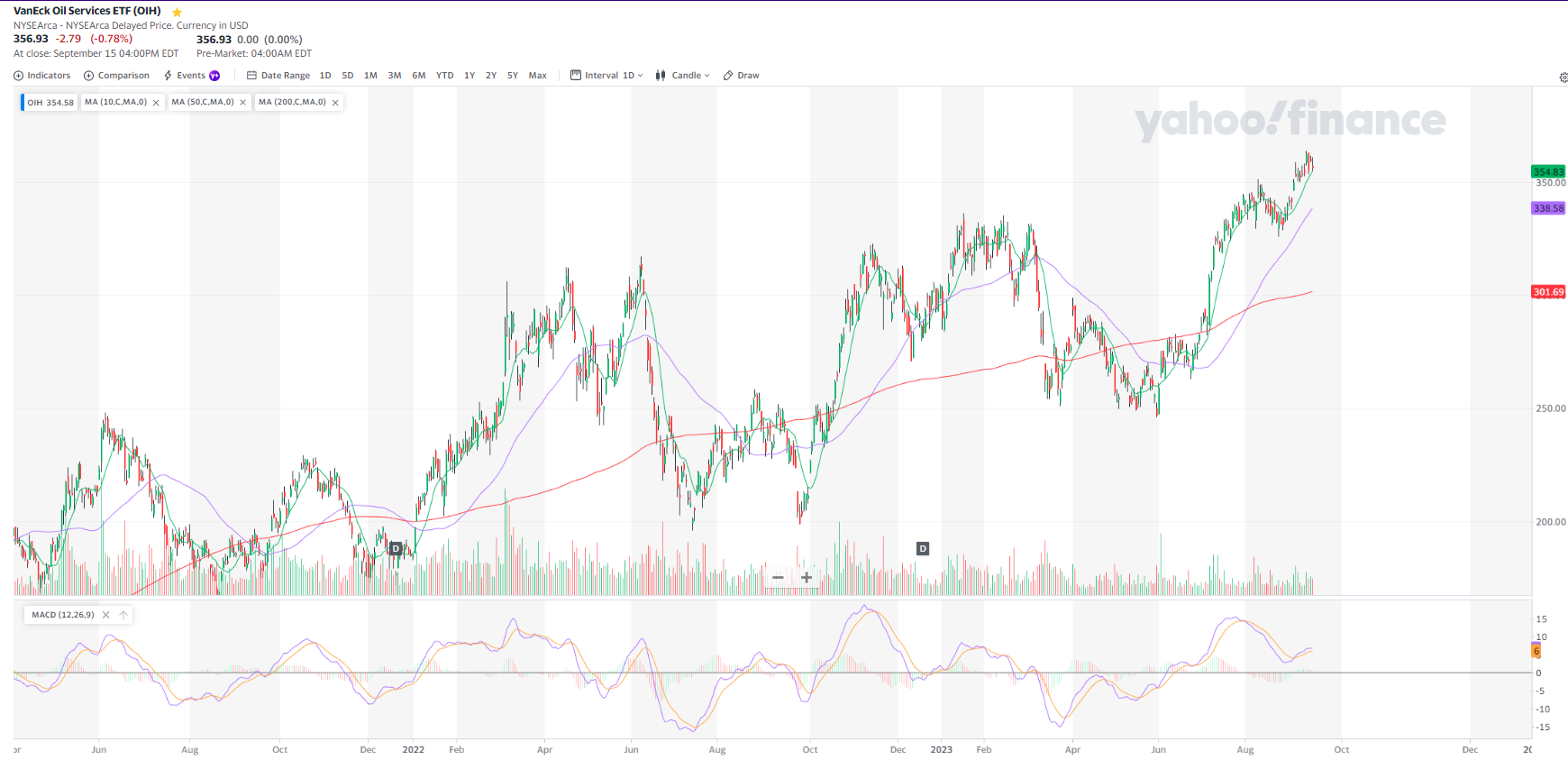Select the 5D range
The height and width of the screenshot is (769, 1568).
(348, 76)
